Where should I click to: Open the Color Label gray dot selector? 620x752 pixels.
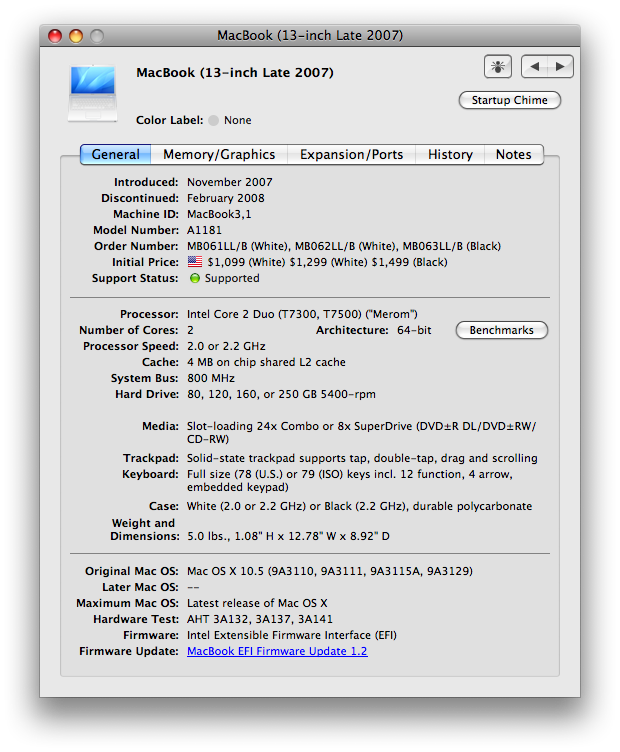tap(214, 120)
